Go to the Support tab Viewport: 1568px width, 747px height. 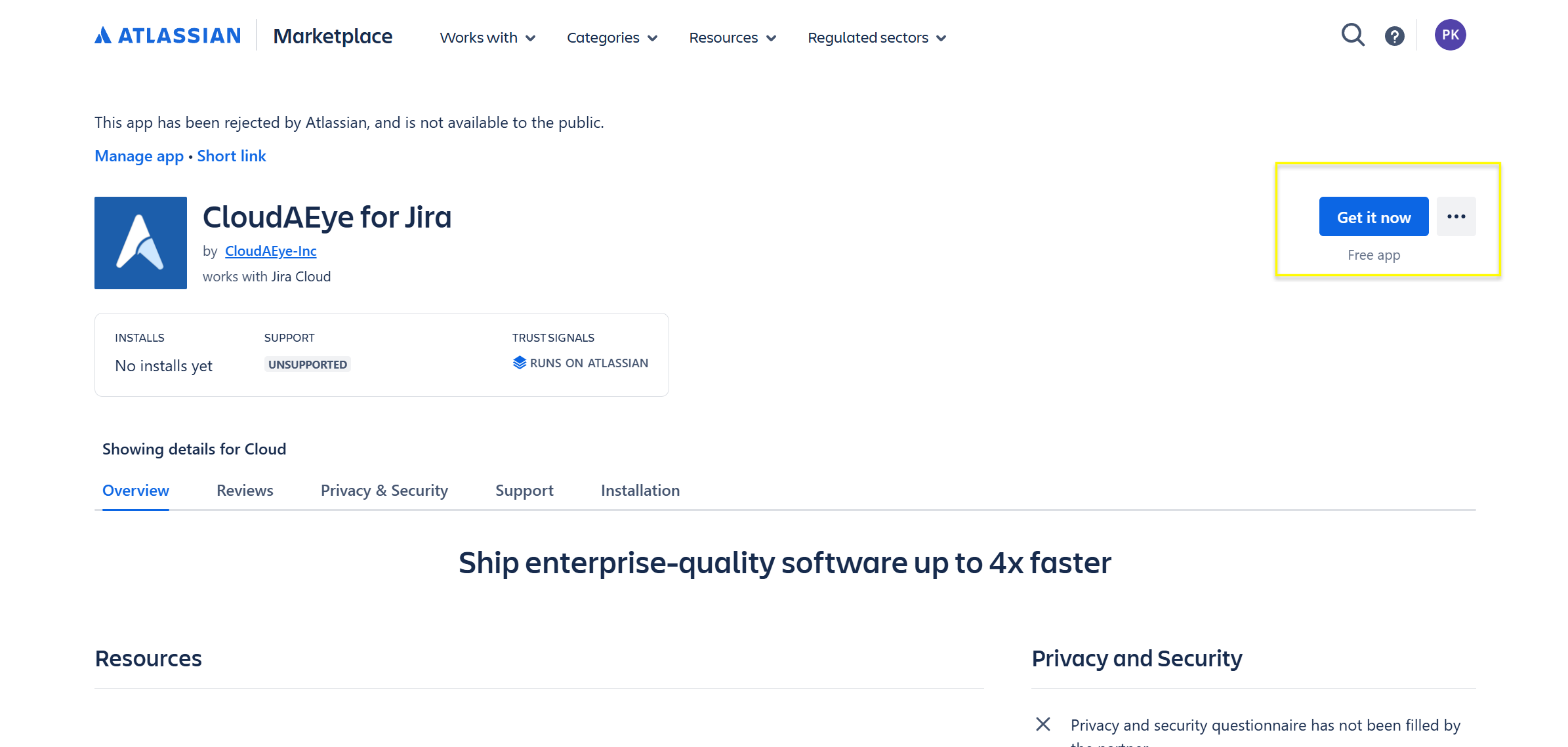pyautogui.click(x=524, y=491)
